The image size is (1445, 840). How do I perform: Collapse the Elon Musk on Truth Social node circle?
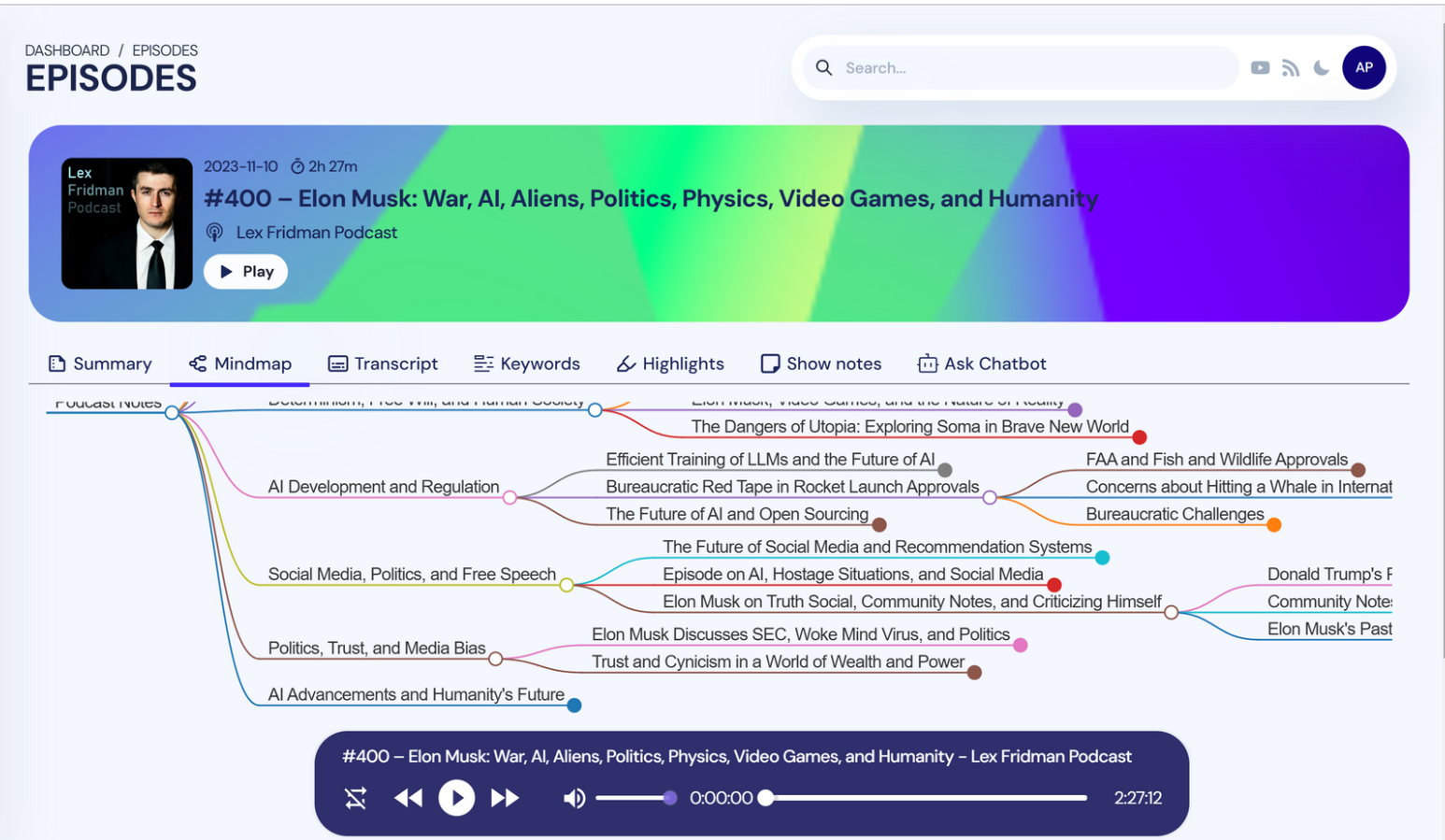(x=1171, y=612)
